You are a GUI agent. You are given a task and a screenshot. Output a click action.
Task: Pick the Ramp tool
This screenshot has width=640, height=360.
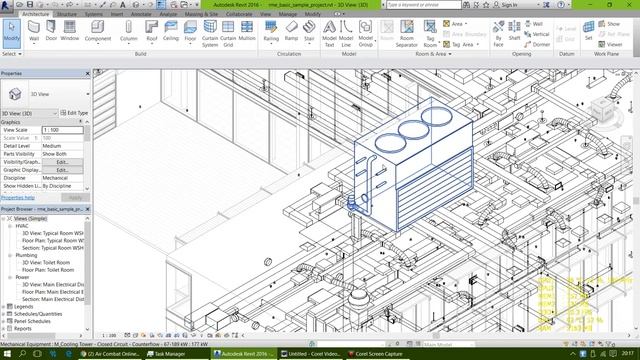coord(291,31)
